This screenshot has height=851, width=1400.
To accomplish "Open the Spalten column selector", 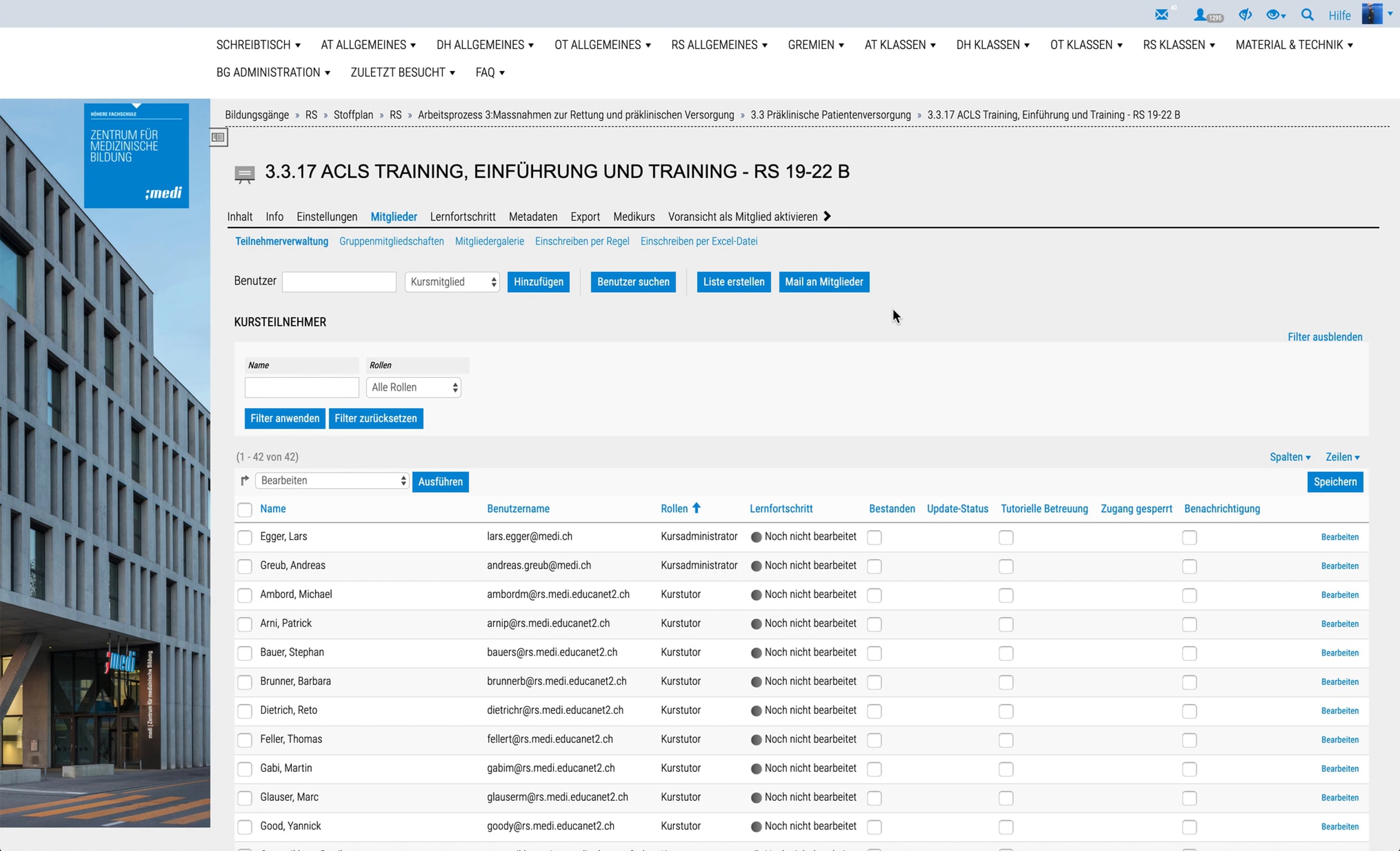I will point(1290,457).
